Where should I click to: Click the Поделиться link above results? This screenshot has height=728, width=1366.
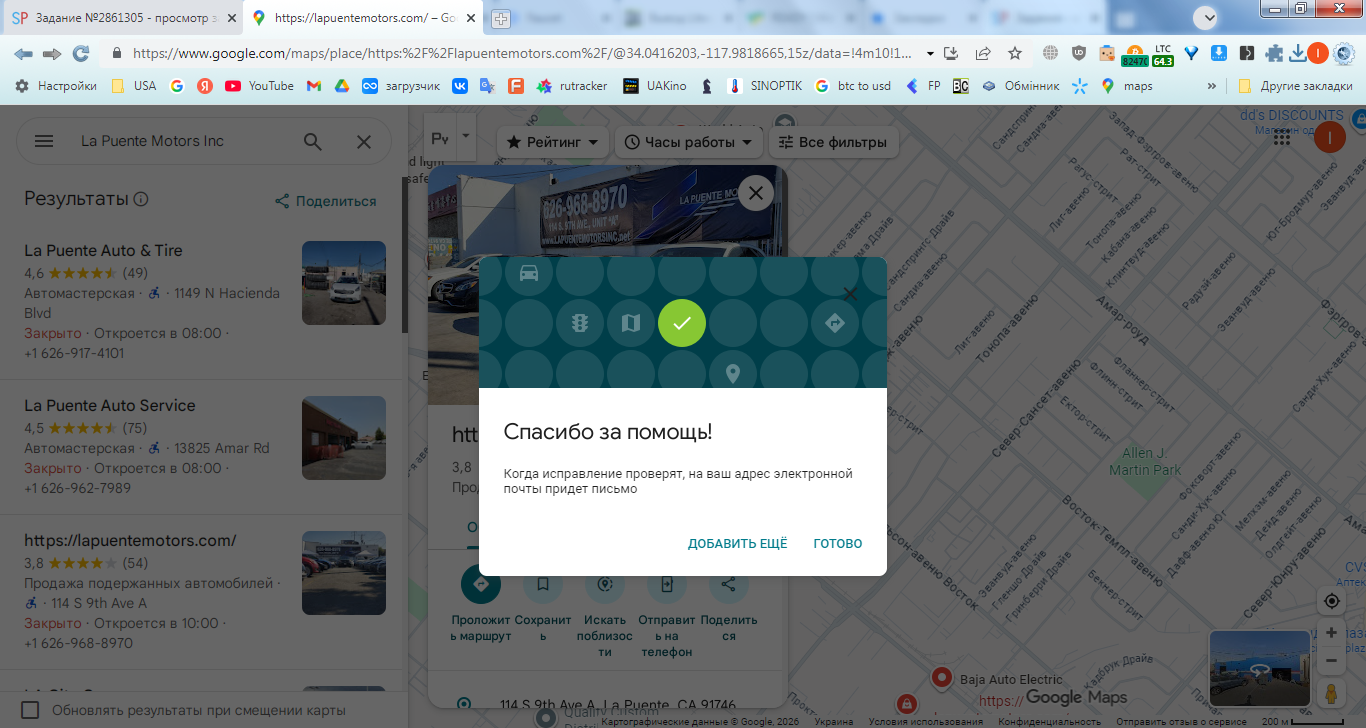[x=326, y=201]
